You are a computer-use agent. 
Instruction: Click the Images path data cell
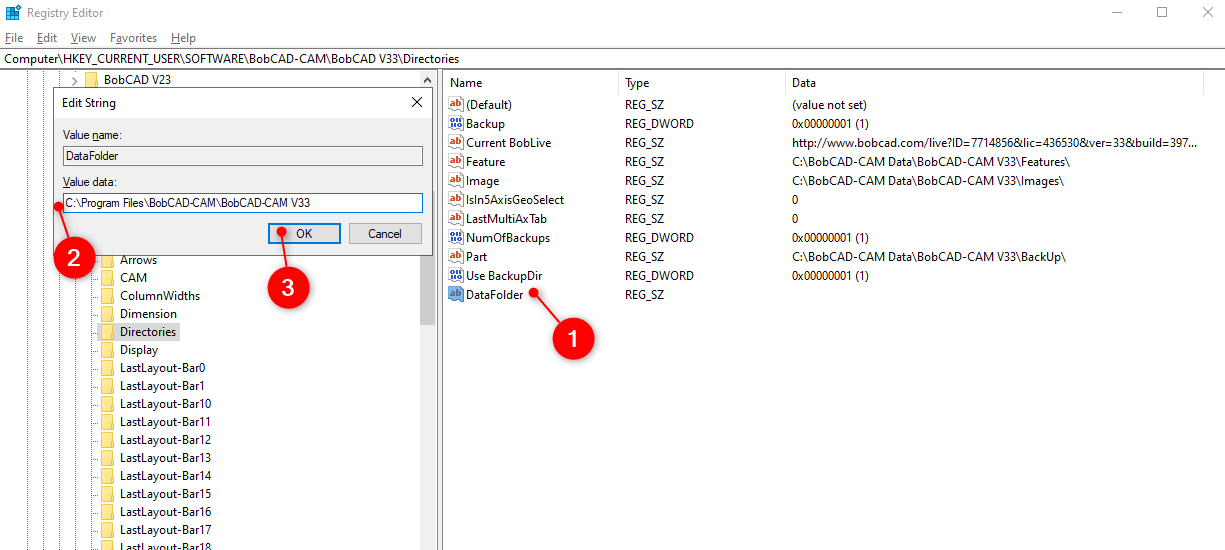point(928,180)
